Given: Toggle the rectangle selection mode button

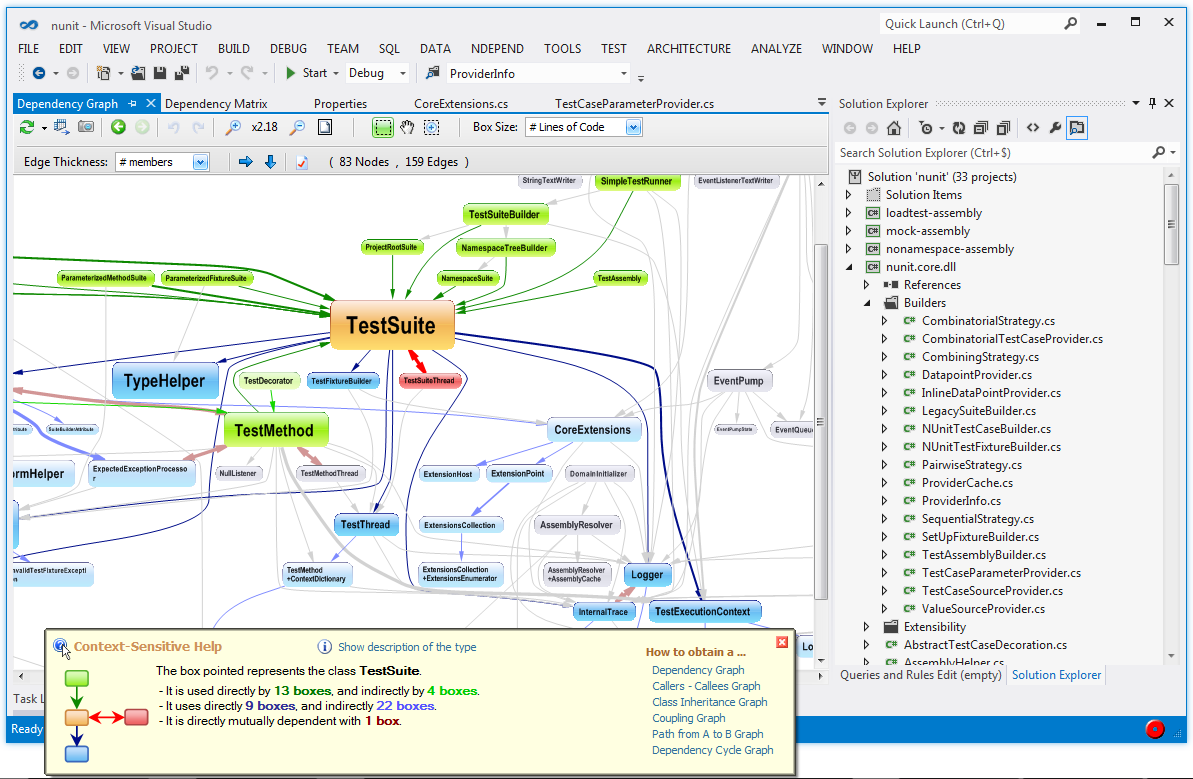Looking at the screenshot, I should [382, 127].
